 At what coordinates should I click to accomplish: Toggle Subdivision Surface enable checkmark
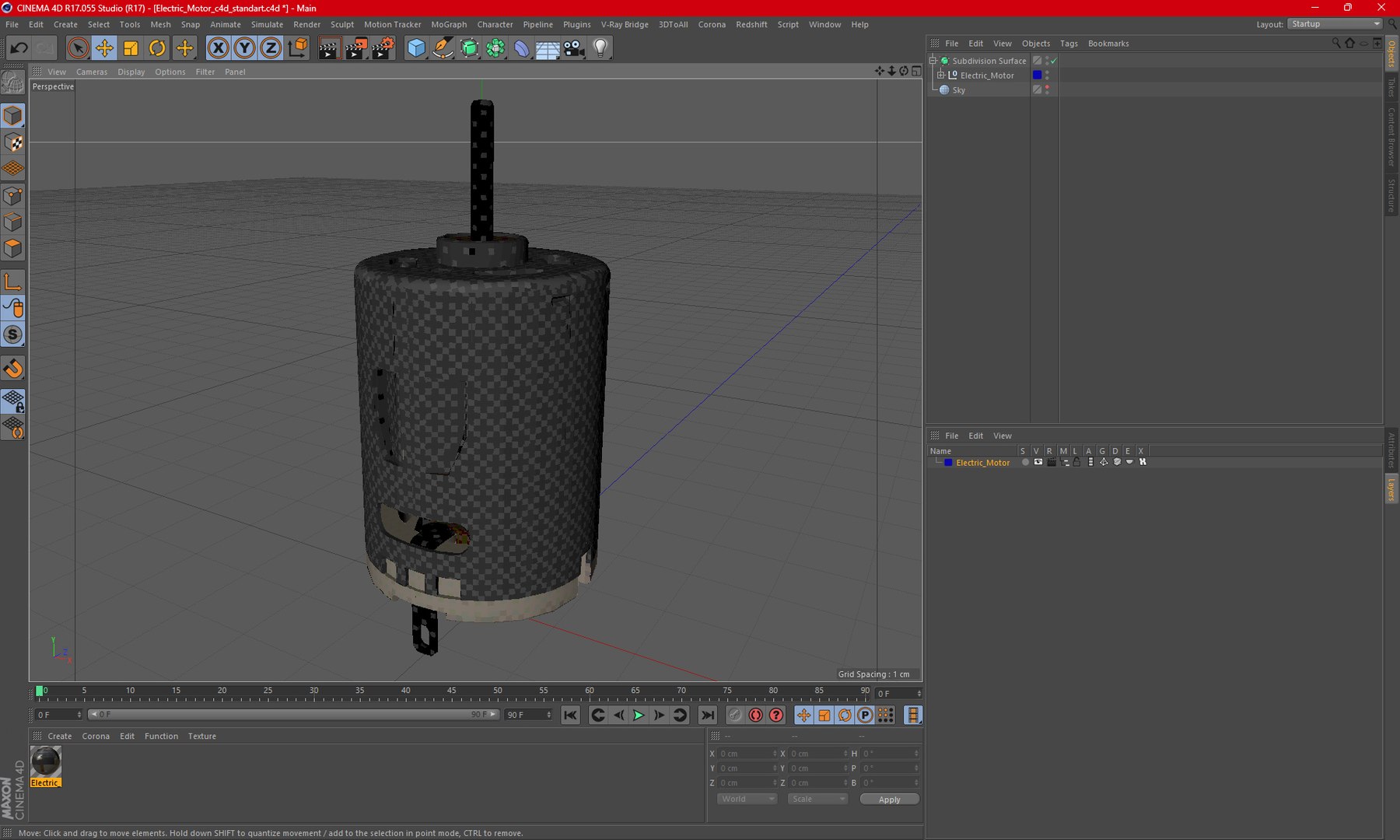tap(1054, 61)
